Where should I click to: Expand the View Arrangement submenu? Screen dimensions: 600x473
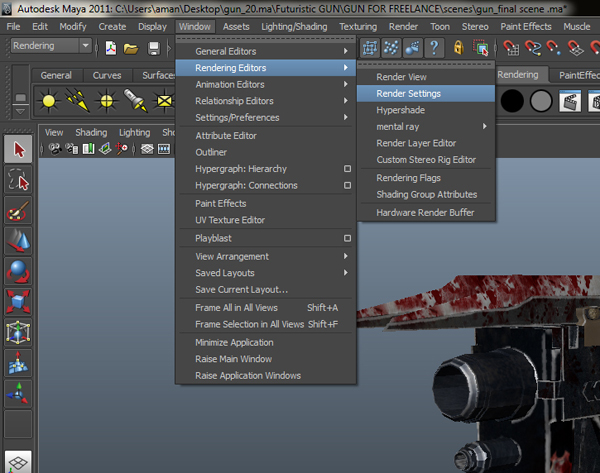pyautogui.click(x=266, y=256)
